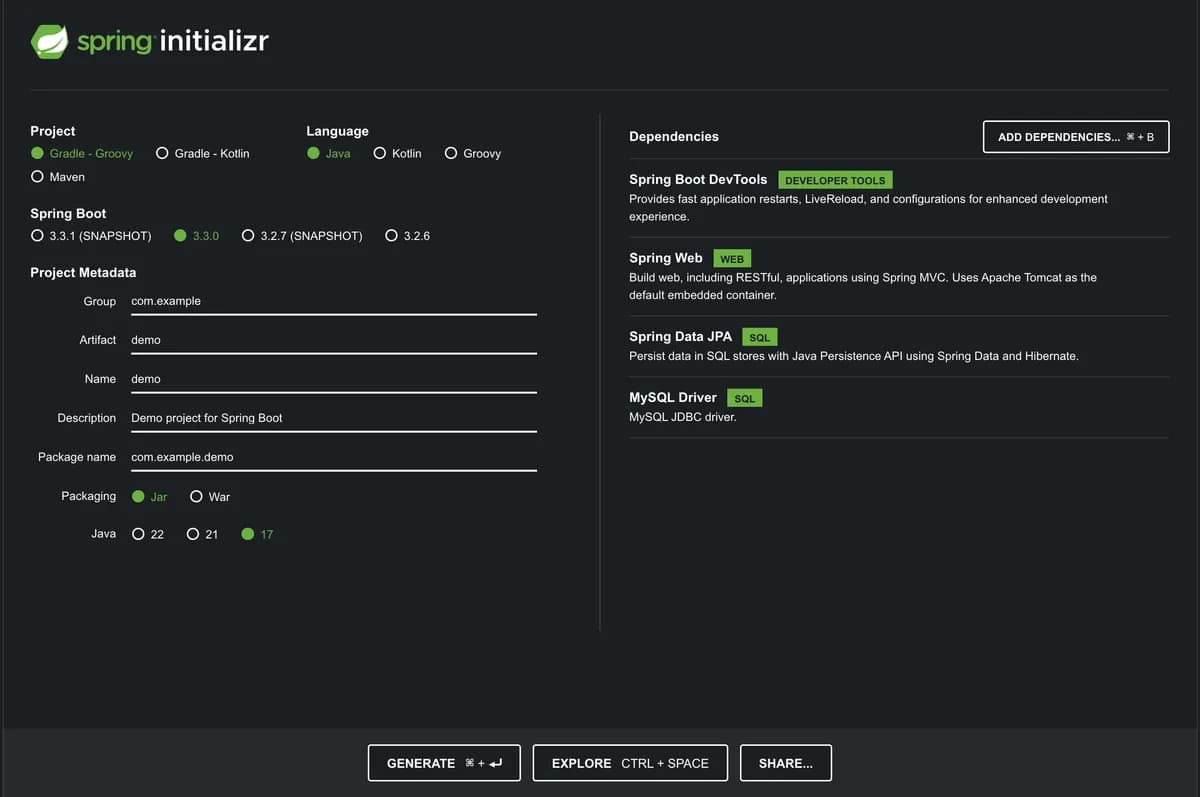Choose Spring Boot version 3.2.6
This screenshot has width=1200, height=797.
click(407, 235)
